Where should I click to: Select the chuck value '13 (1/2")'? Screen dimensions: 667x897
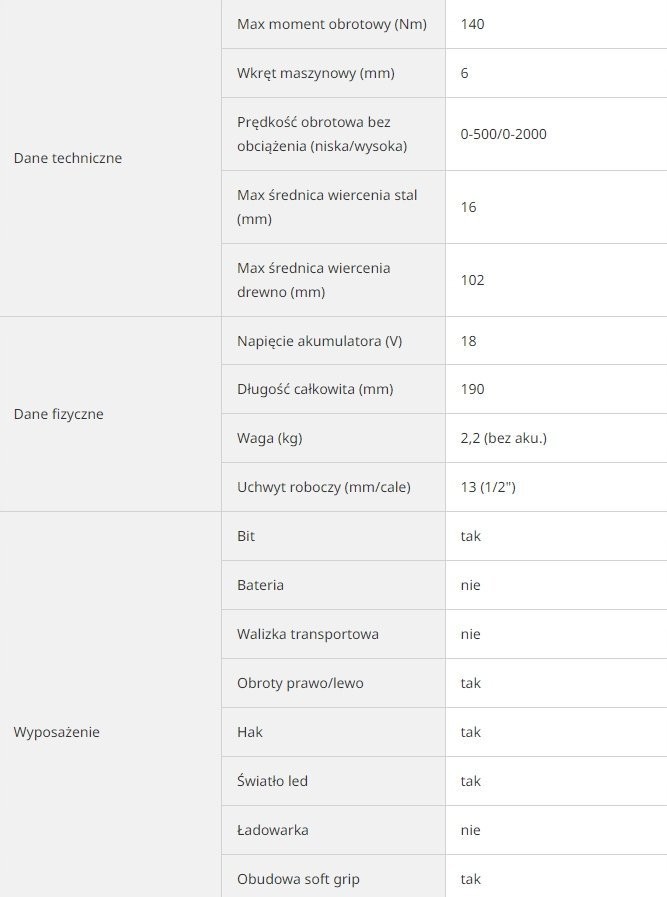tap(489, 487)
